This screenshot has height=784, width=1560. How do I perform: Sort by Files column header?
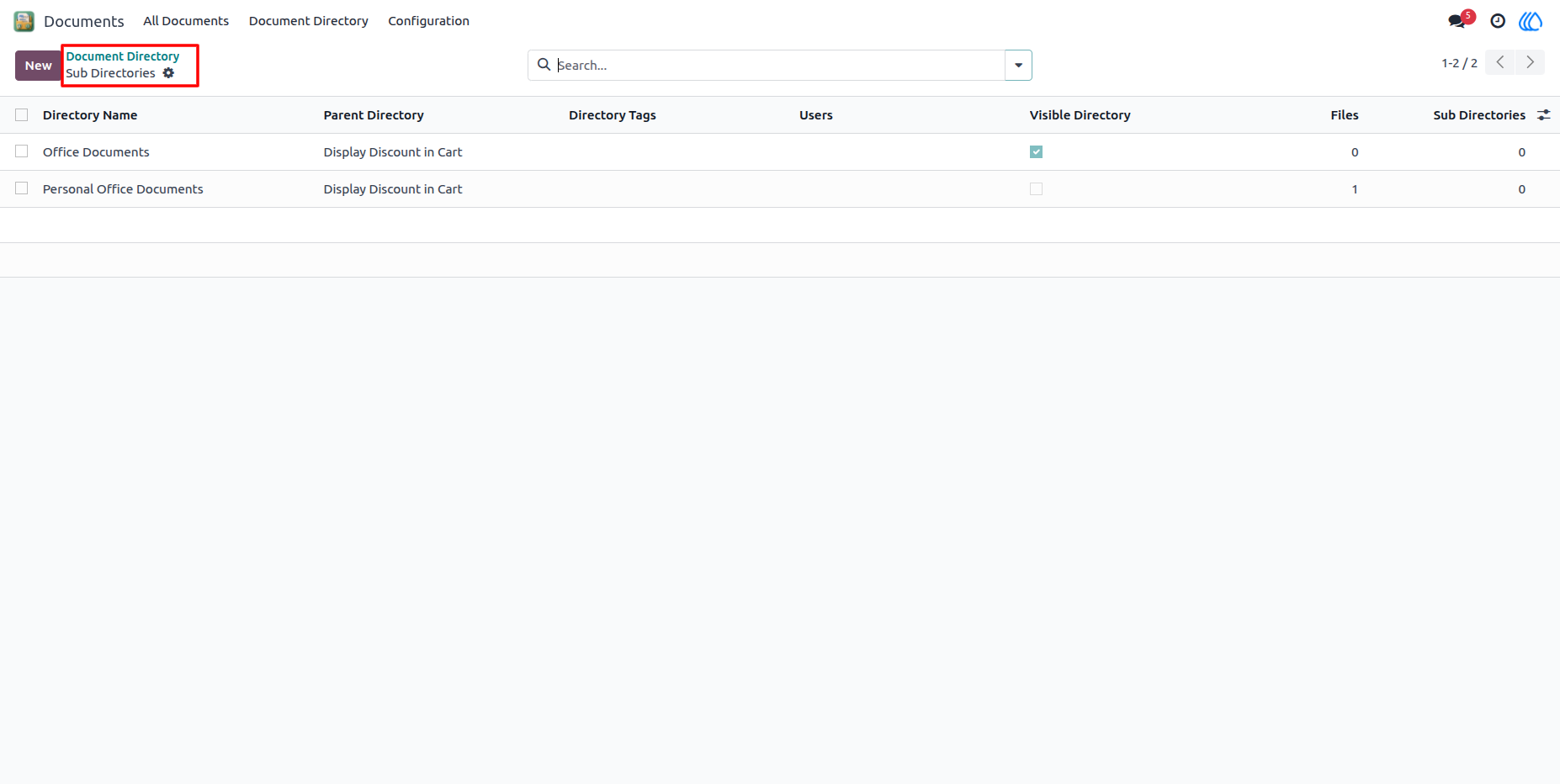click(x=1345, y=115)
